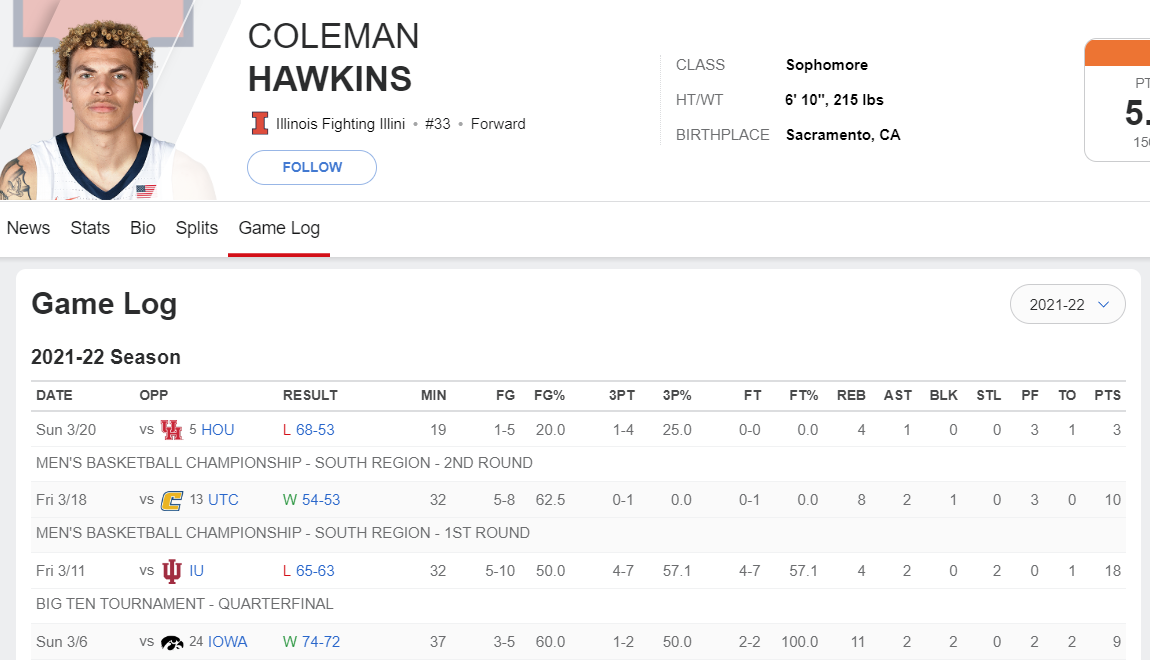Click the Houston Cougars team logo
The image size is (1150, 660).
(172, 430)
